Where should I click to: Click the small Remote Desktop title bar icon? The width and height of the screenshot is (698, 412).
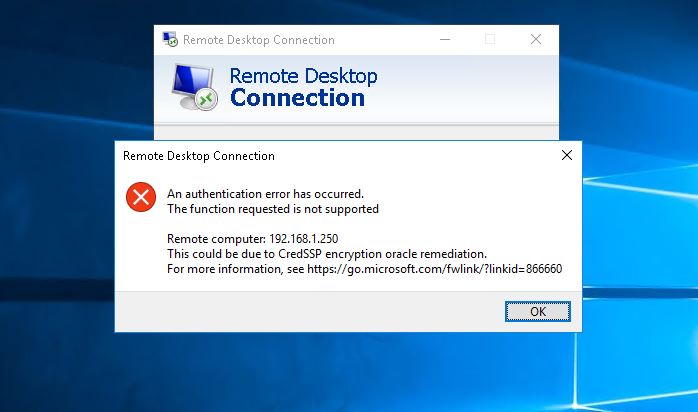tap(171, 40)
